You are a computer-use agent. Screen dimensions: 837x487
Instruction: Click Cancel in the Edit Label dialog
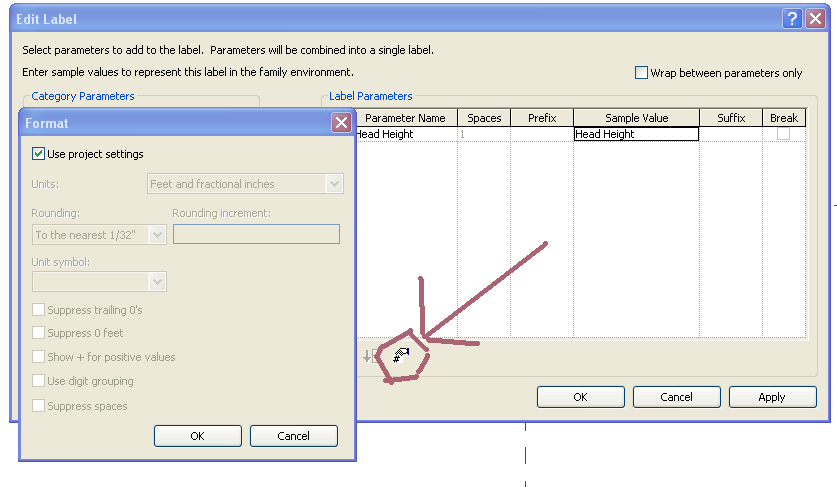(x=677, y=397)
